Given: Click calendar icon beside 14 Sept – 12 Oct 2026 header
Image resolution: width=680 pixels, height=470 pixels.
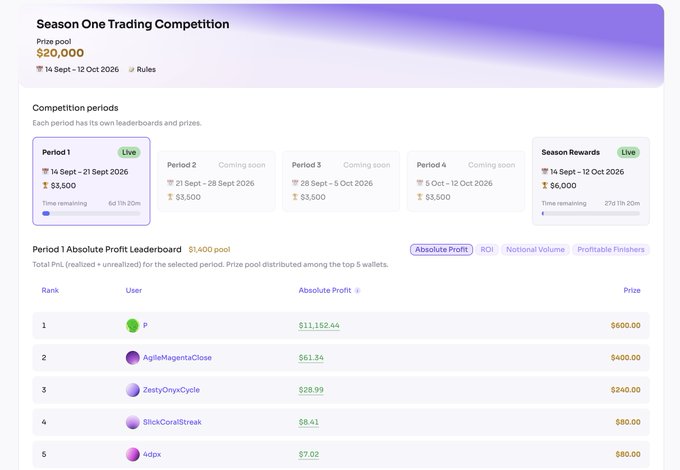Looking at the screenshot, I should [x=39, y=69].
